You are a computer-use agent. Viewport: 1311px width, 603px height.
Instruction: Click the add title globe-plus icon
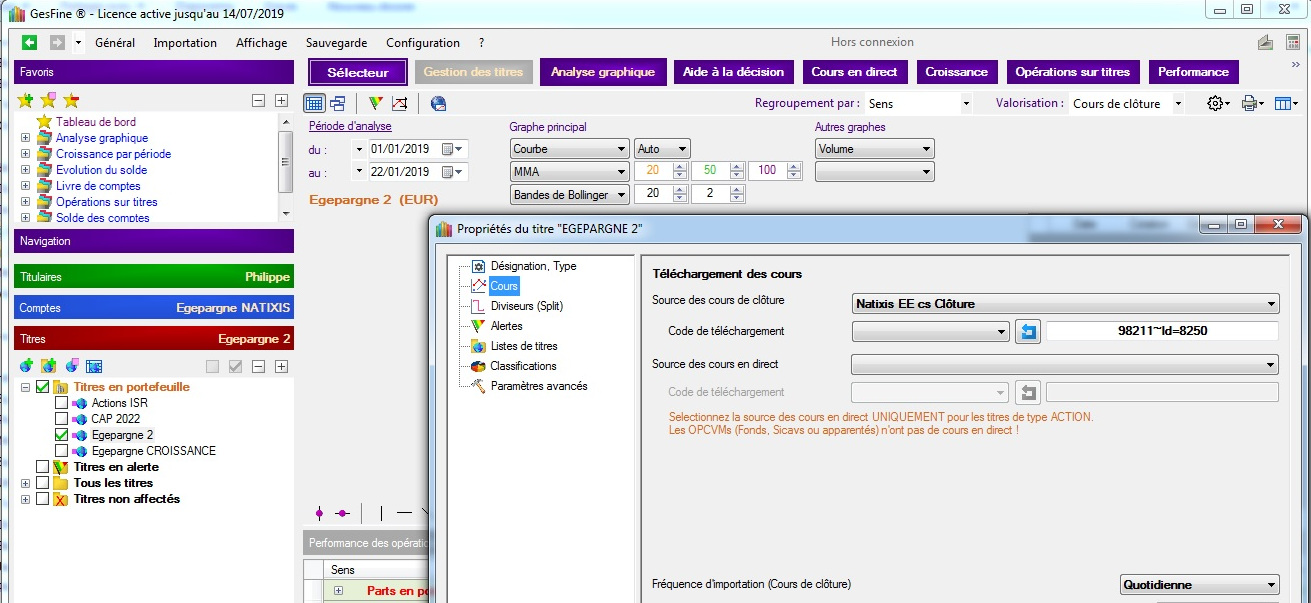26,366
